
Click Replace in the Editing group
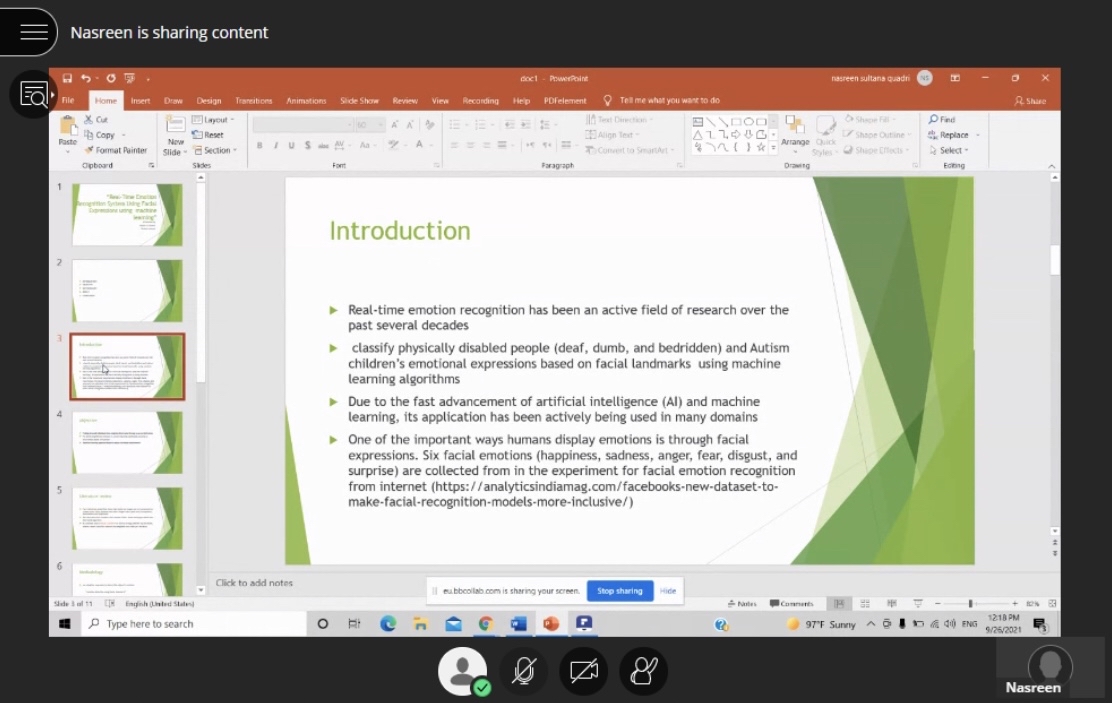[x=954, y=135]
